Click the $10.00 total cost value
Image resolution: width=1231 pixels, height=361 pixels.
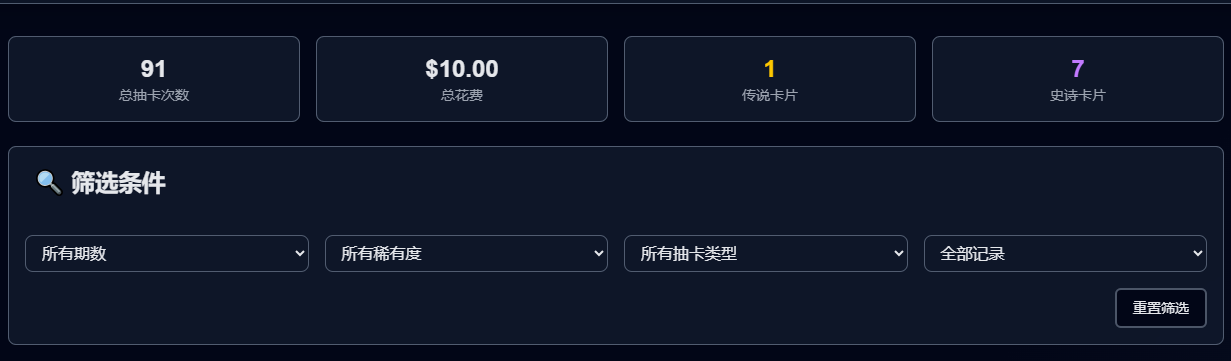click(x=462, y=69)
